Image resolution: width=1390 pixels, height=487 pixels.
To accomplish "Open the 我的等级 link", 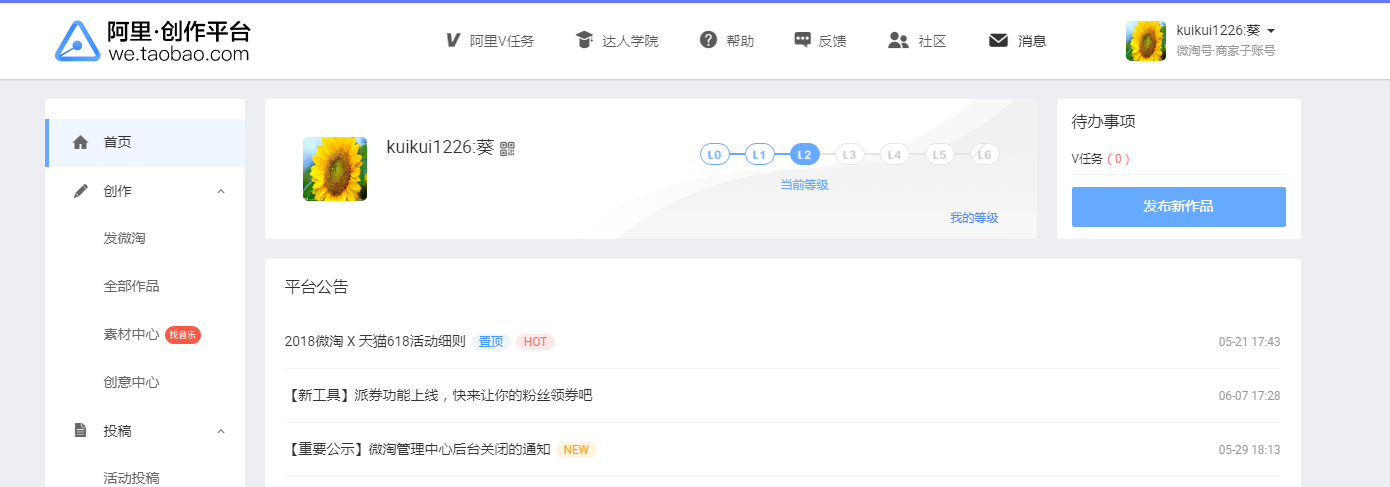I will [x=974, y=218].
